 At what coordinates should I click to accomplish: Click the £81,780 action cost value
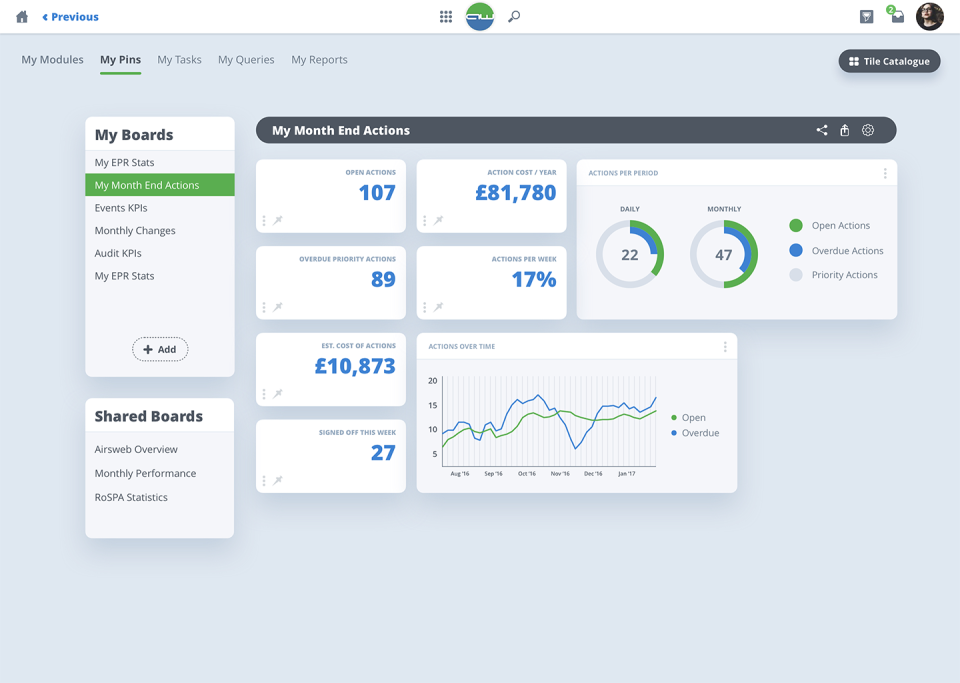pos(516,193)
